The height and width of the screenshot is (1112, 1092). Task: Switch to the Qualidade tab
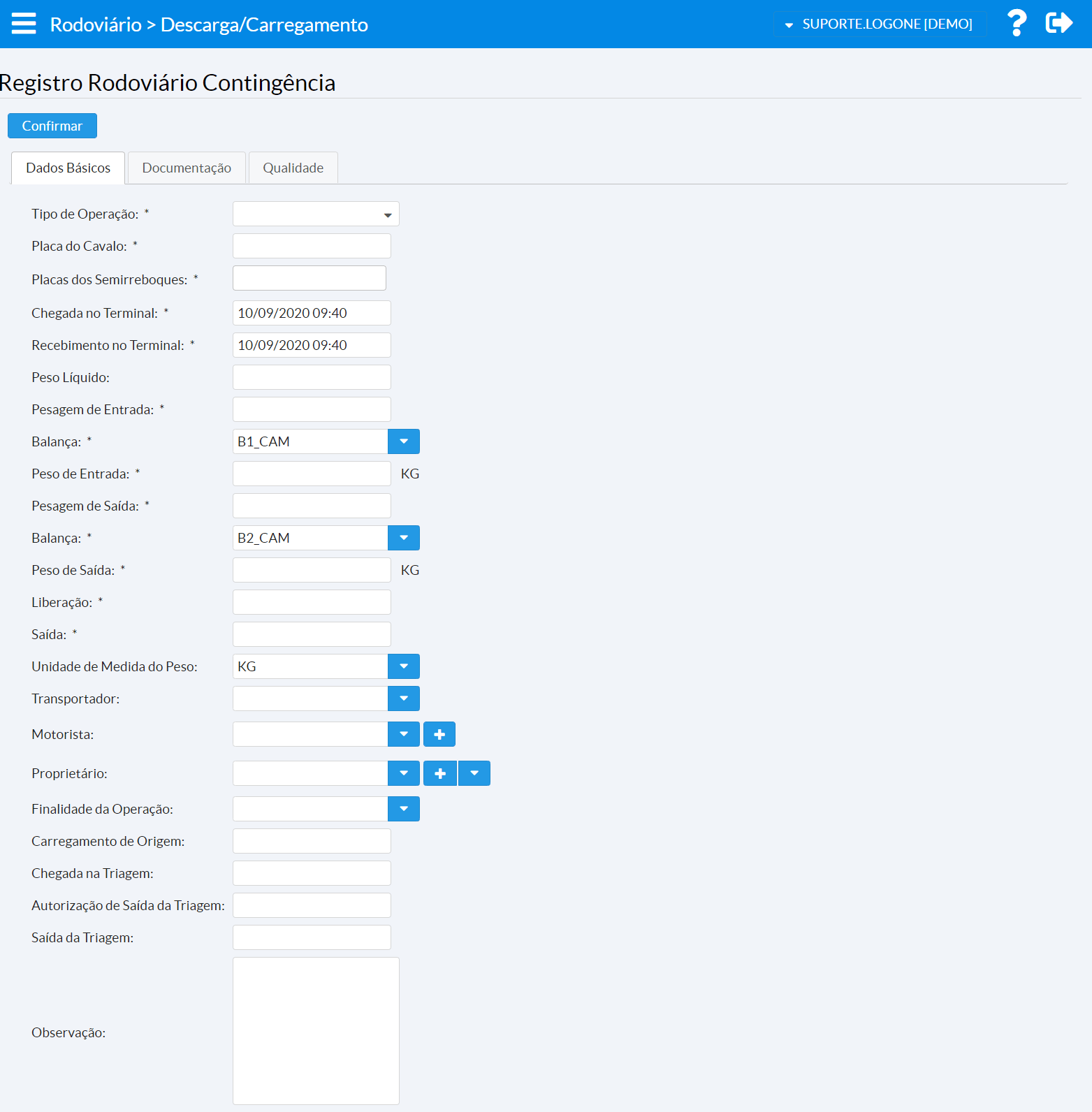coord(293,168)
